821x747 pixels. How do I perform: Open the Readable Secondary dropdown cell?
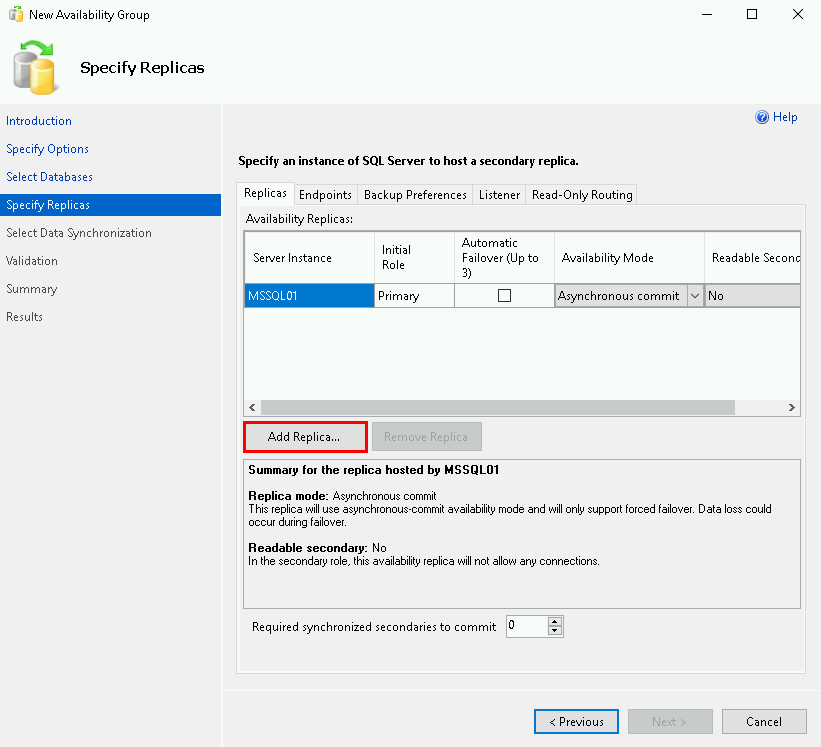pyautogui.click(x=752, y=296)
